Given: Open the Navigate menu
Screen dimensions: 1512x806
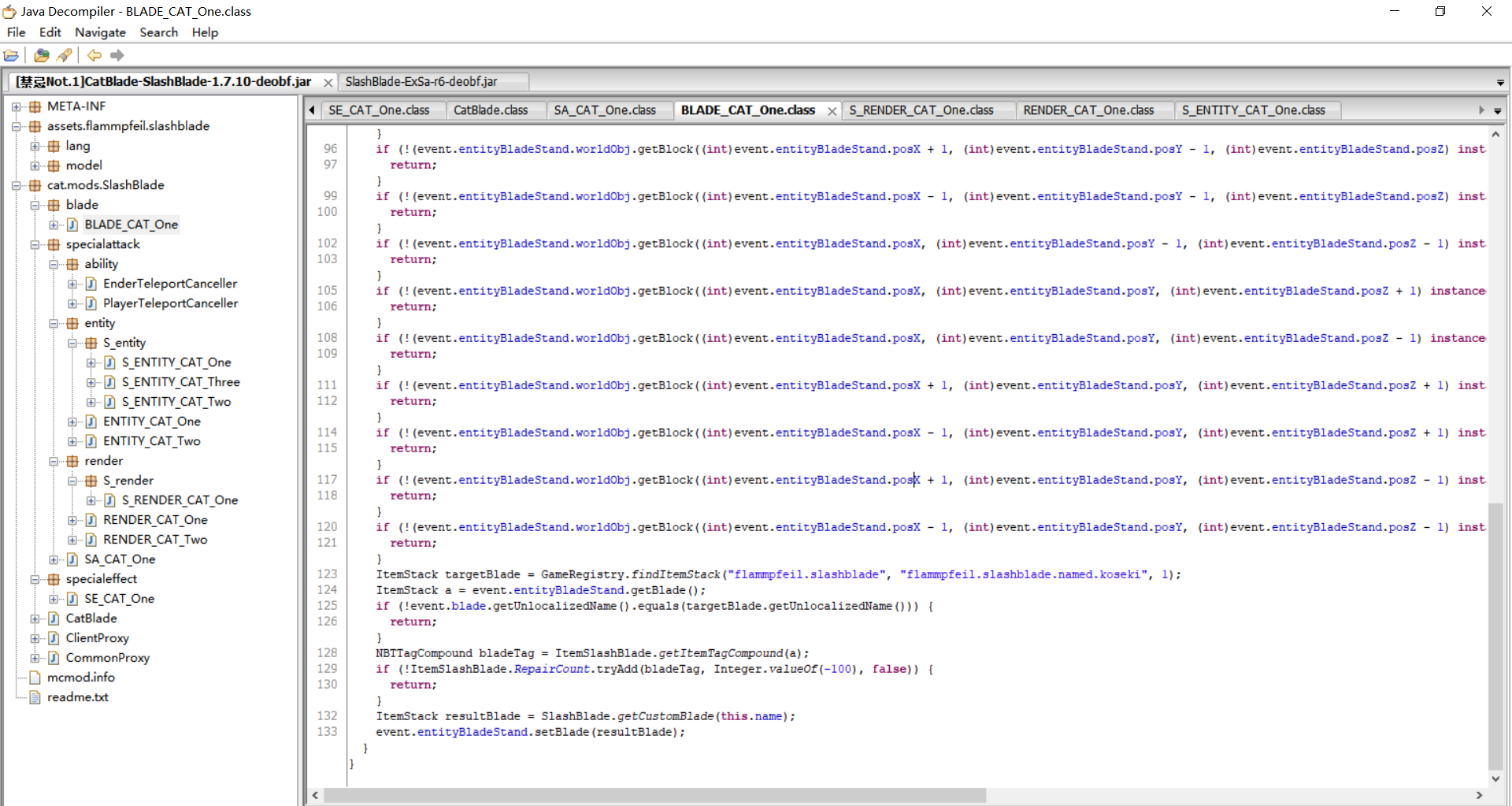Looking at the screenshot, I should pos(100,32).
